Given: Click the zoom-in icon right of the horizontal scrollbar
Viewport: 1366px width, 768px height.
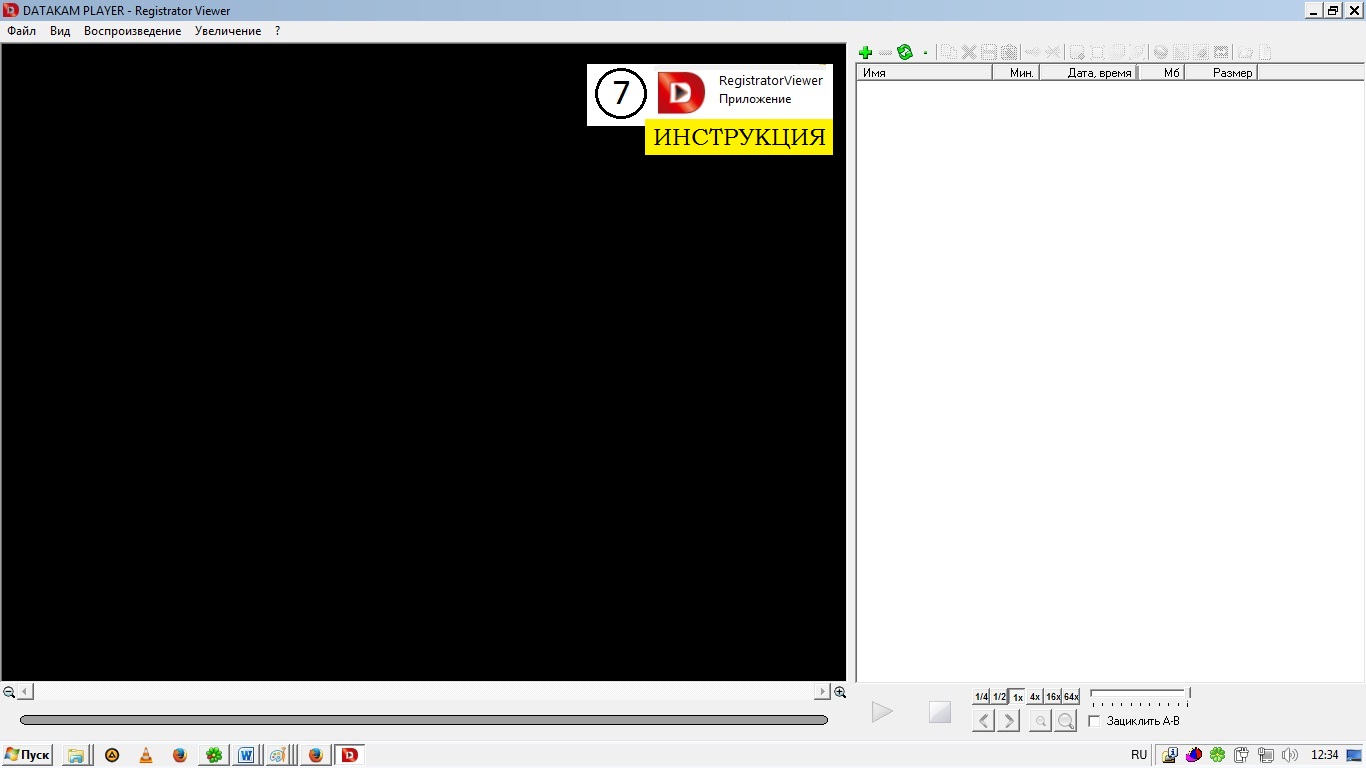Looking at the screenshot, I should 840,692.
